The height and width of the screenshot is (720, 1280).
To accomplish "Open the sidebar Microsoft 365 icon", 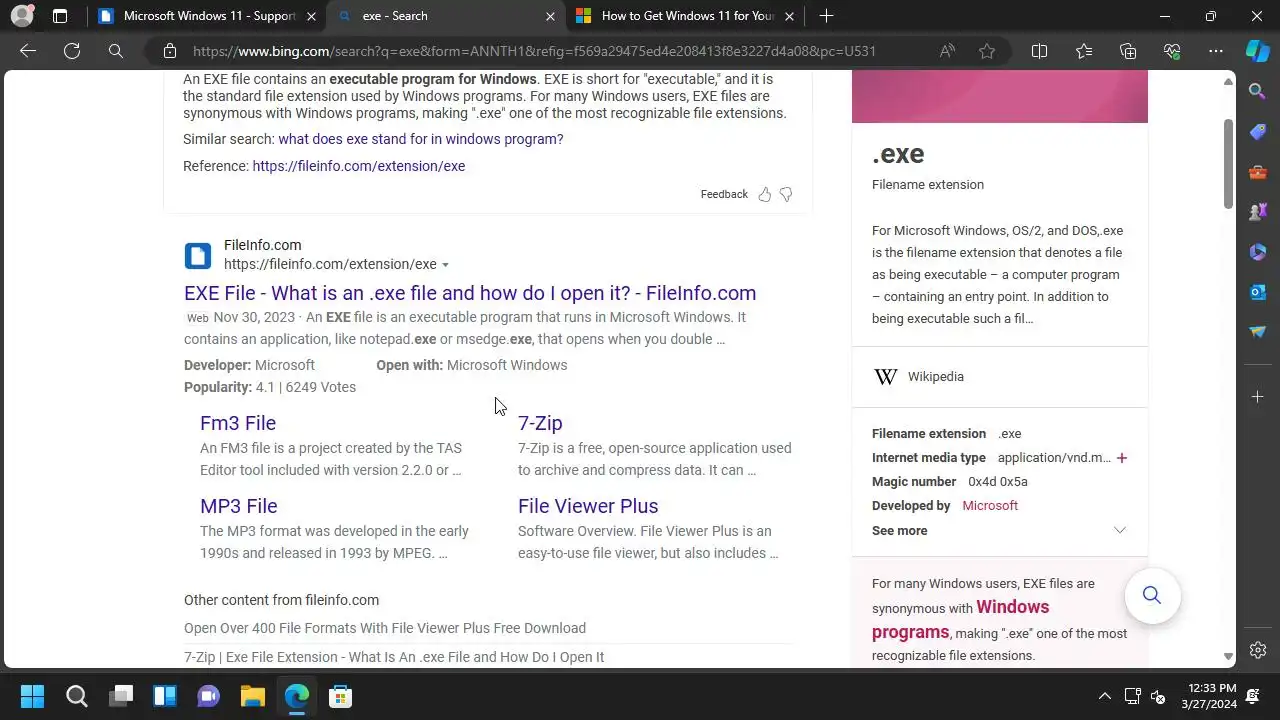I will tap(1258, 252).
